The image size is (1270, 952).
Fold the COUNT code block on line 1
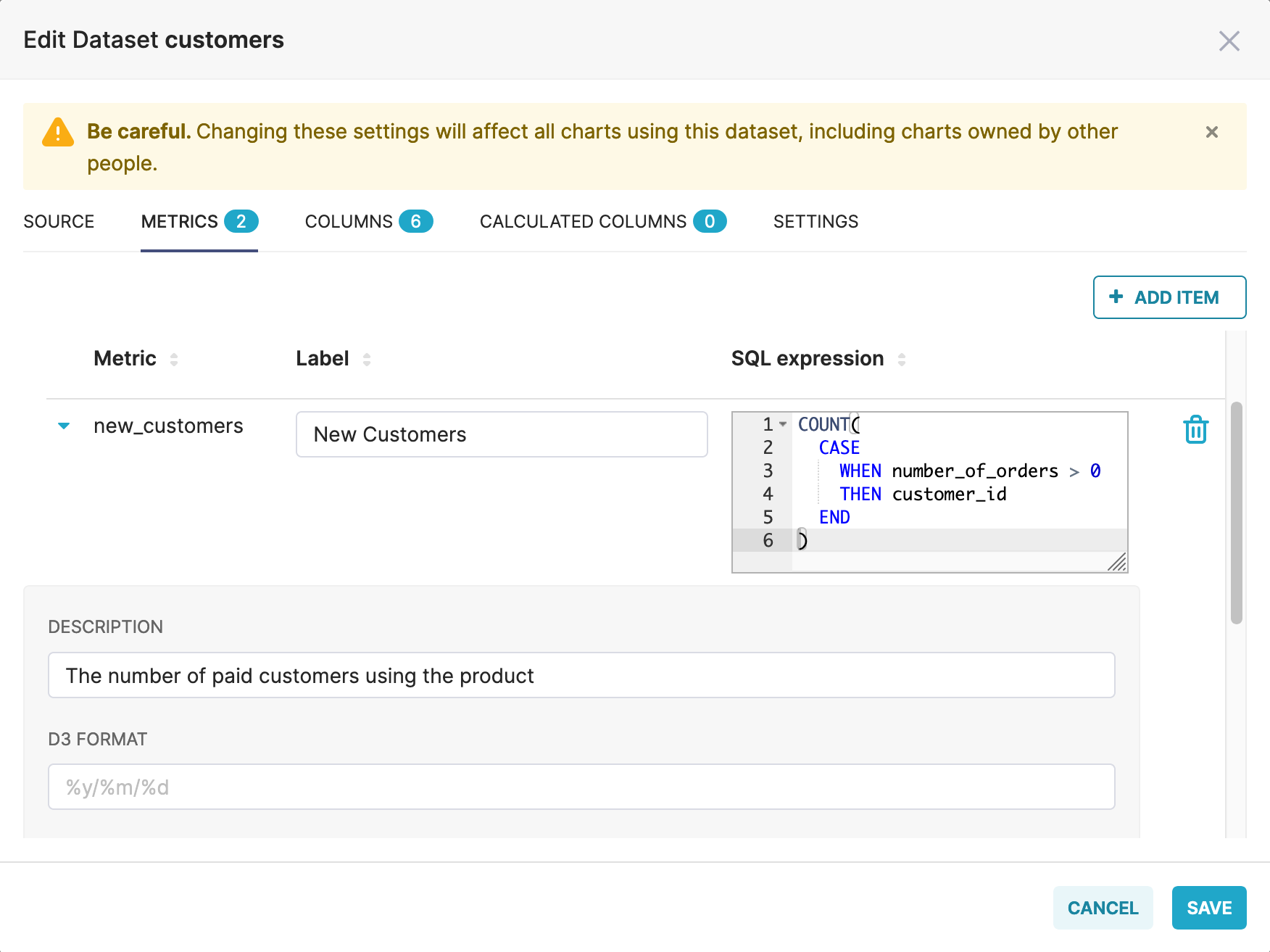(x=783, y=424)
